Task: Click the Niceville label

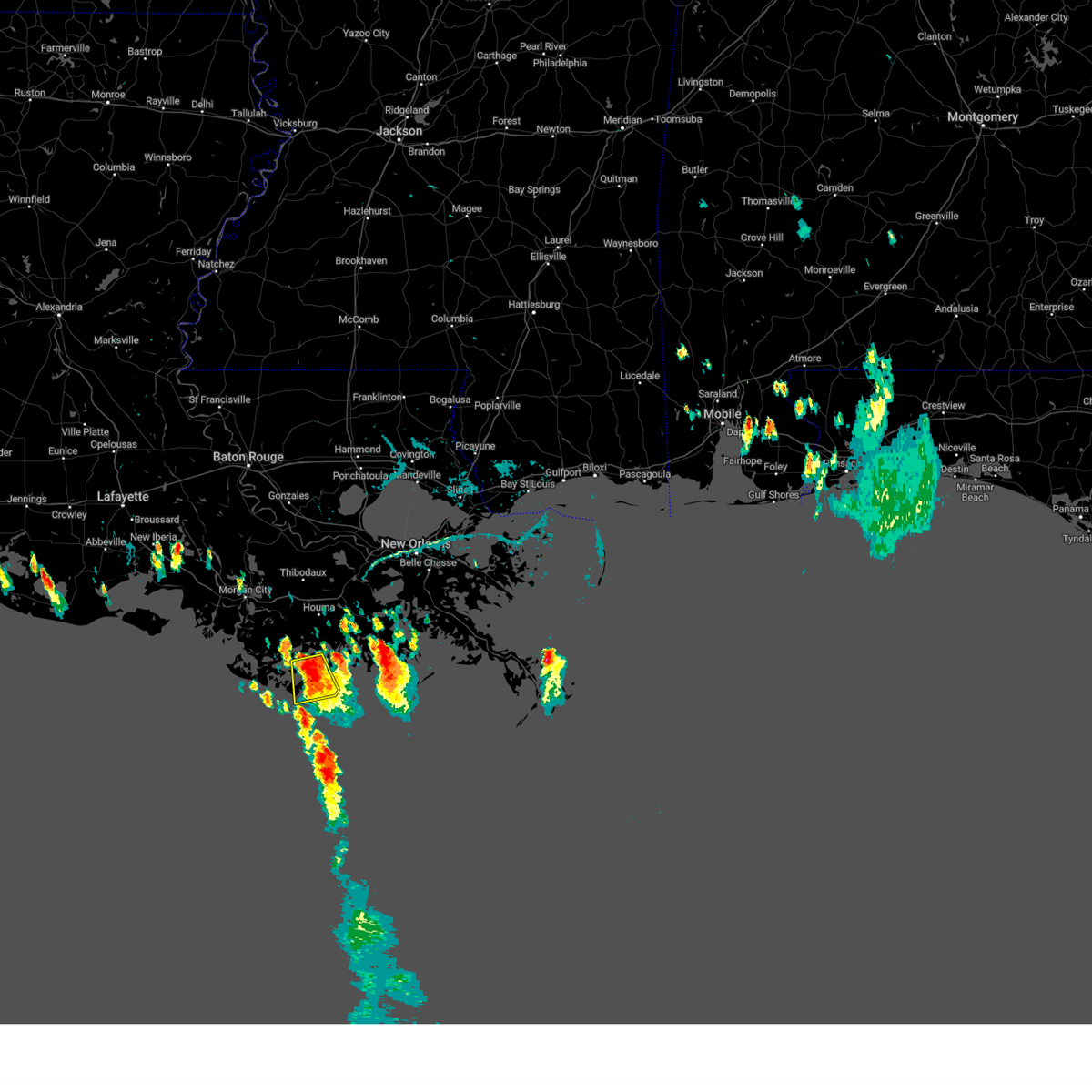Action: pos(956,448)
